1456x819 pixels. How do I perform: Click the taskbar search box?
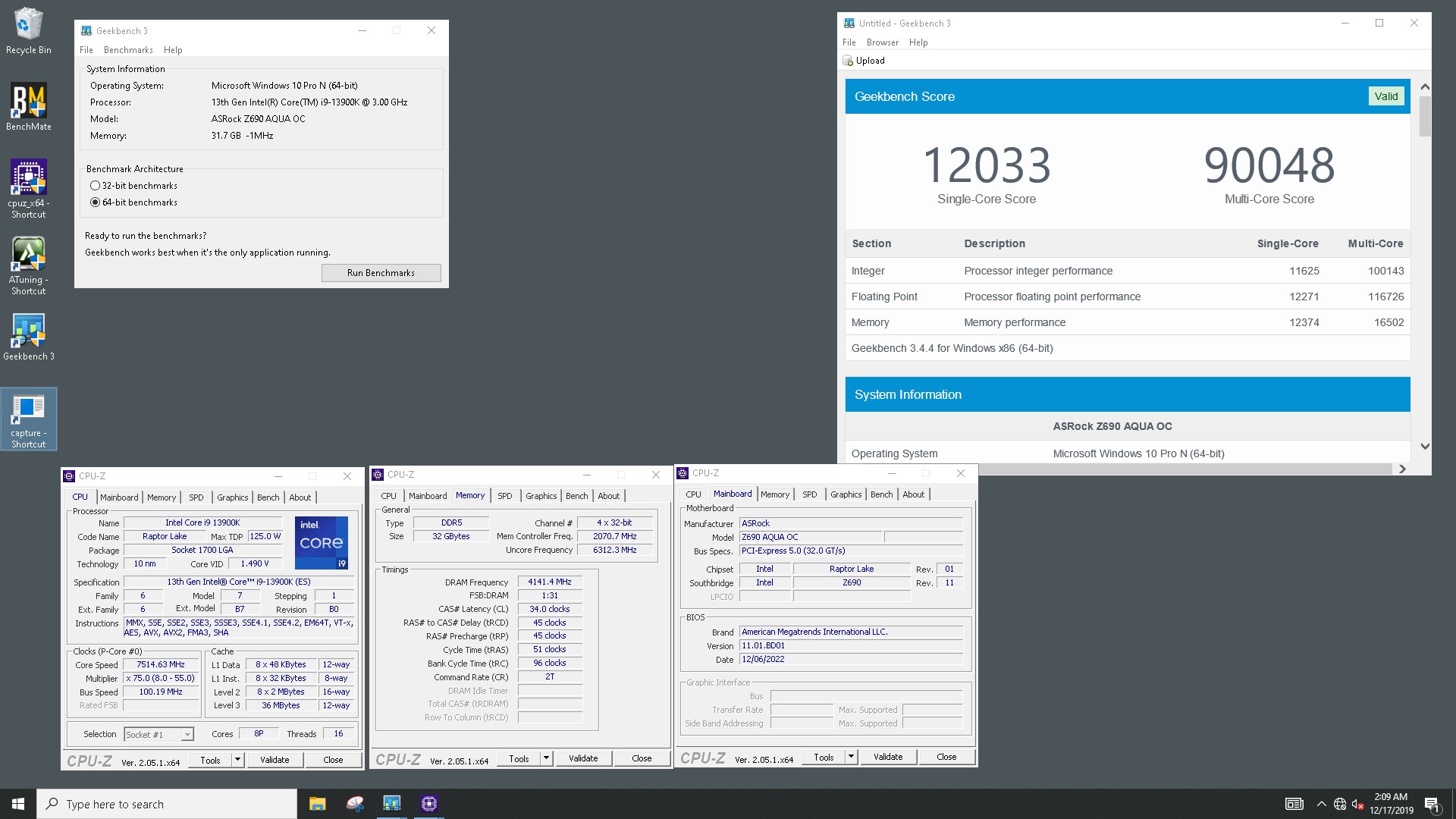[167, 804]
